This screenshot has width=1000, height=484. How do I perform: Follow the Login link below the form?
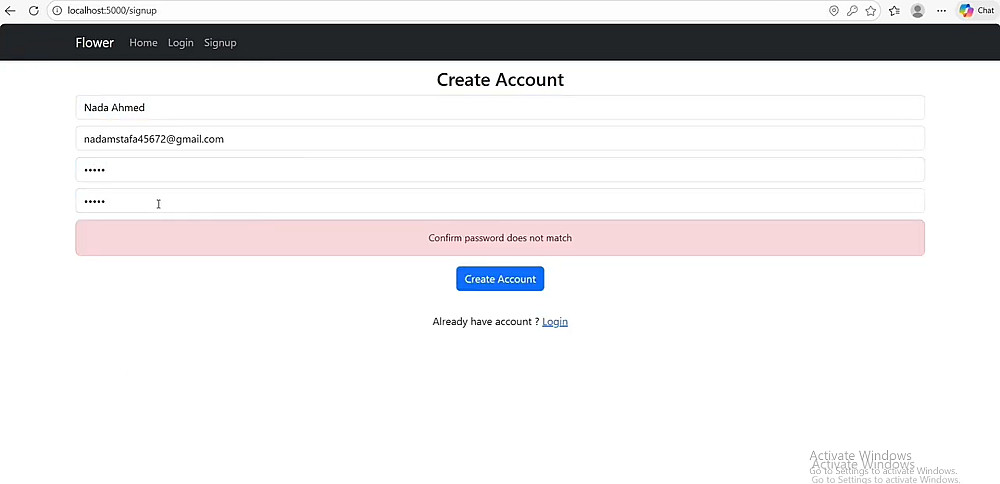pos(555,322)
